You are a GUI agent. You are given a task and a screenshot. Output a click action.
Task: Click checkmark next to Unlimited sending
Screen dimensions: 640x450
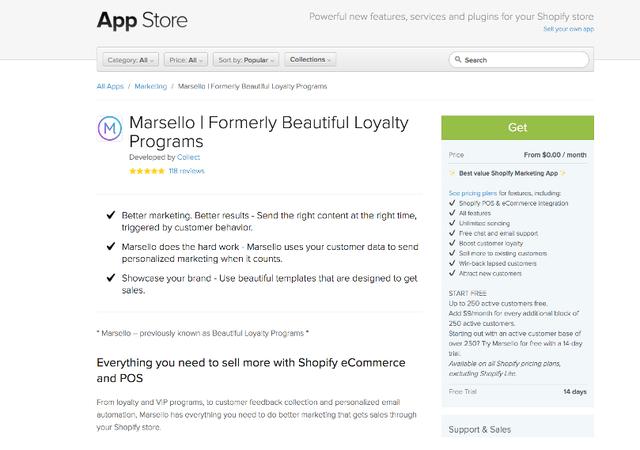tap(452, 223)
